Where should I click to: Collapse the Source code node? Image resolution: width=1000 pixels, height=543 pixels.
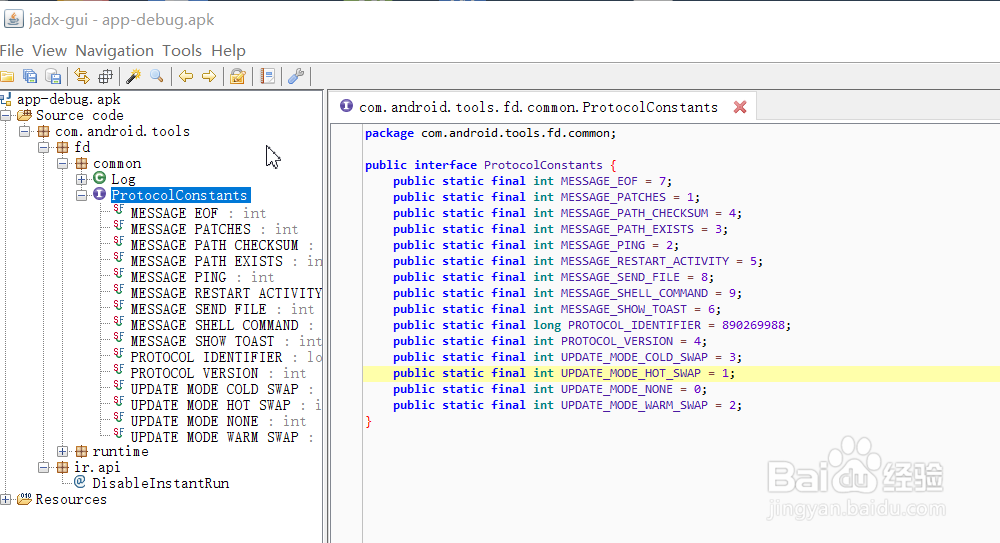pos(6,115)
